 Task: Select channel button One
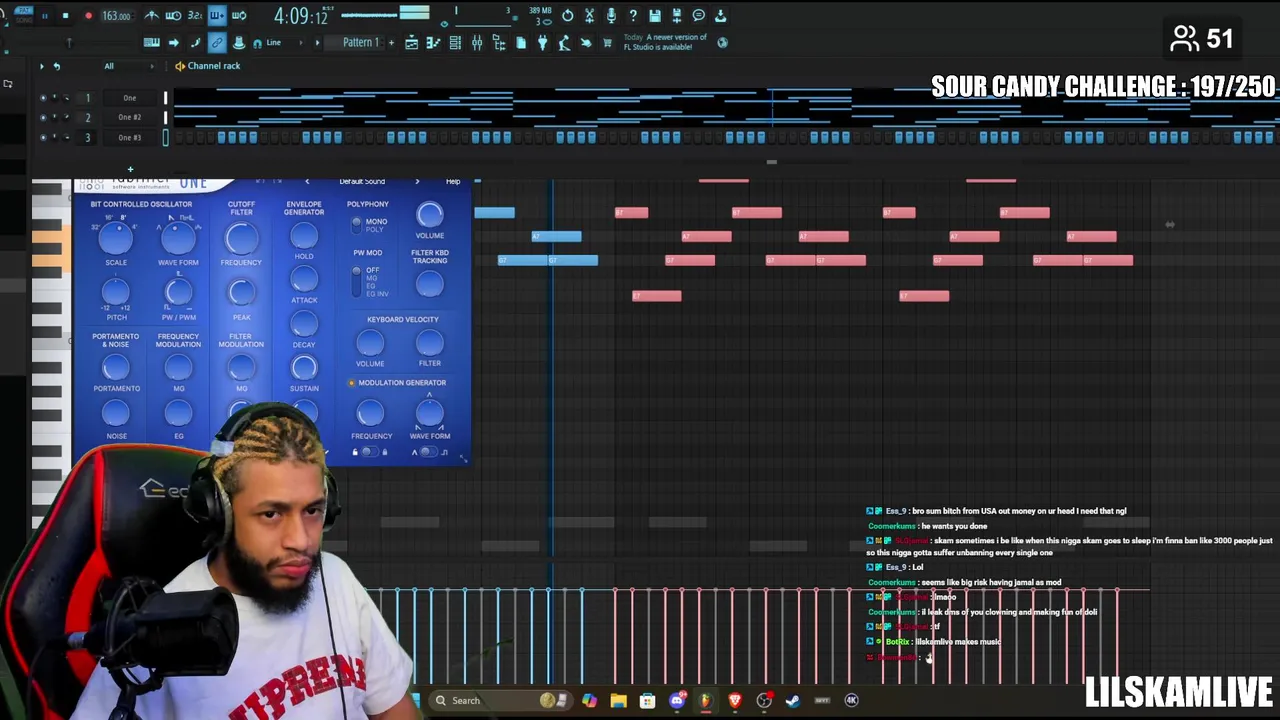tap(129, 98)
